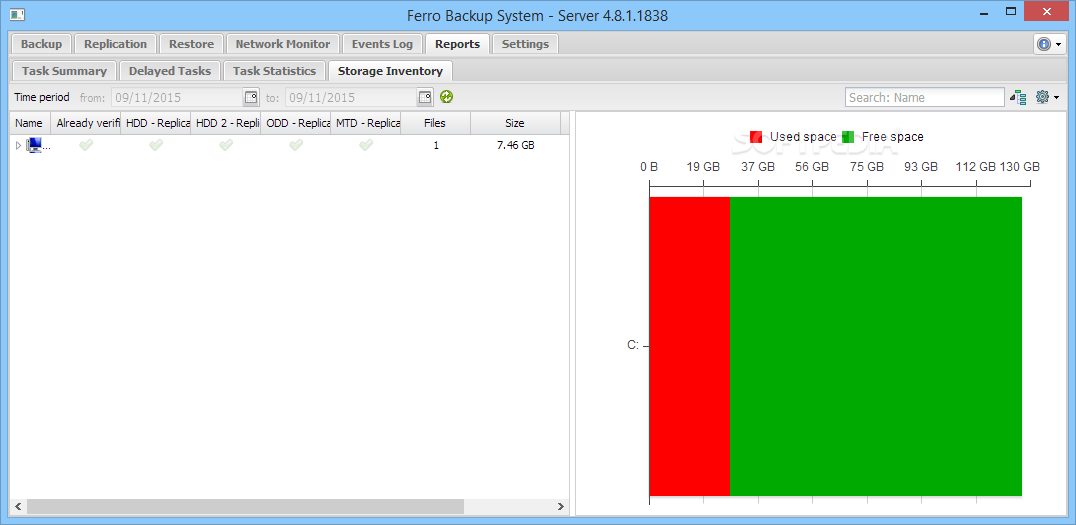Sort by the Files column header
Image resolution: width=1076 pixels, height=525 pixels.
435,124
